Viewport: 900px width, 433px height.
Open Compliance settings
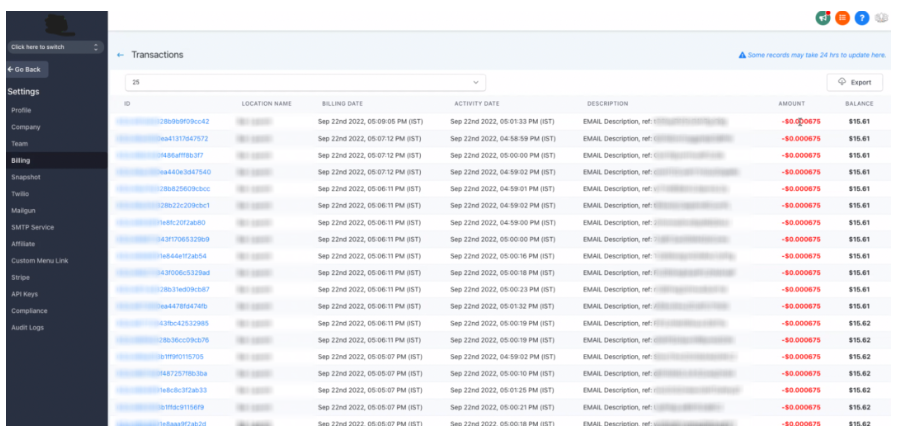click(29, 310)
